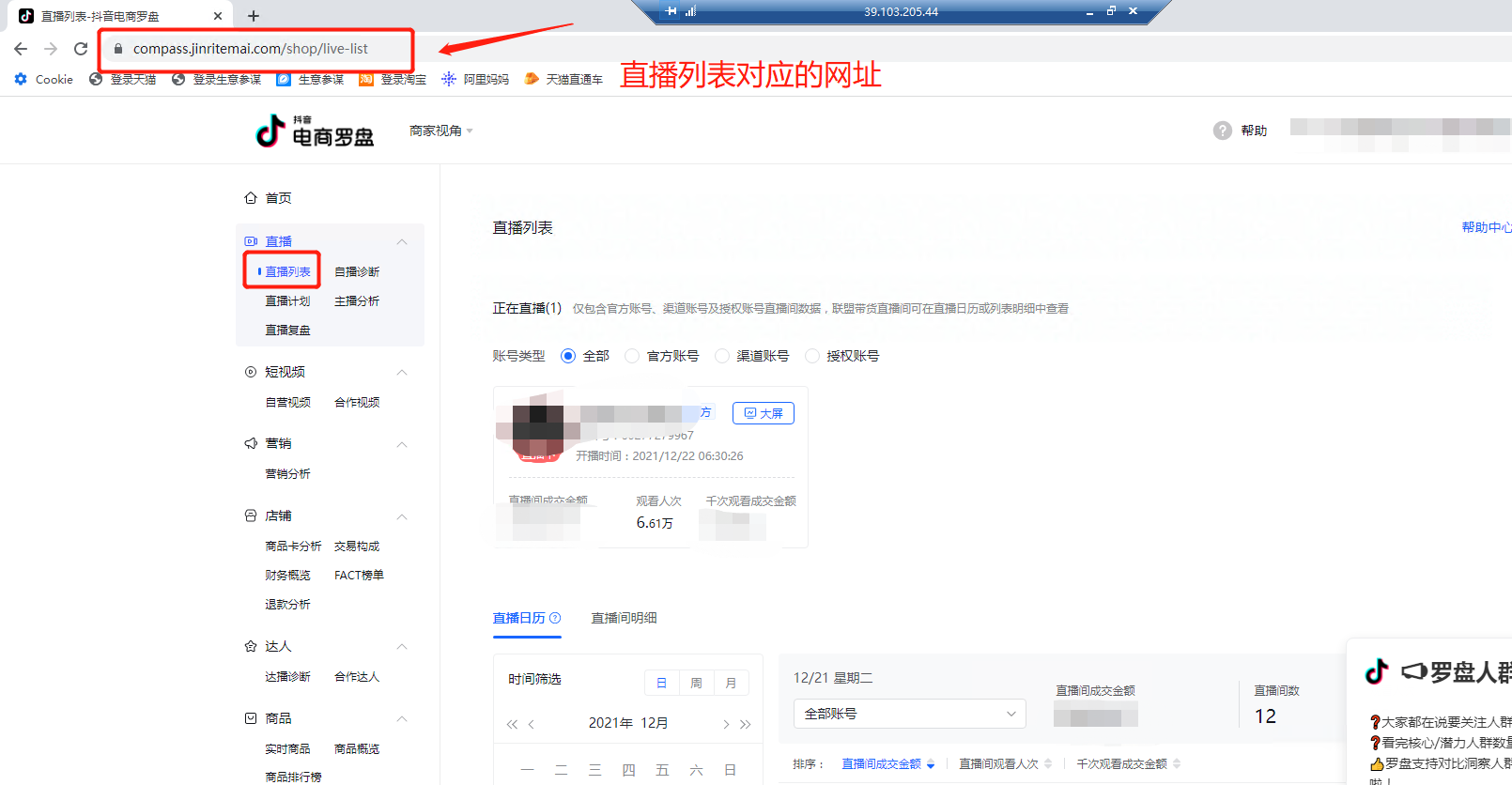
Task: Open the 全部账号 dropdown
Action: pyautogui.click(x=909, y=714)
